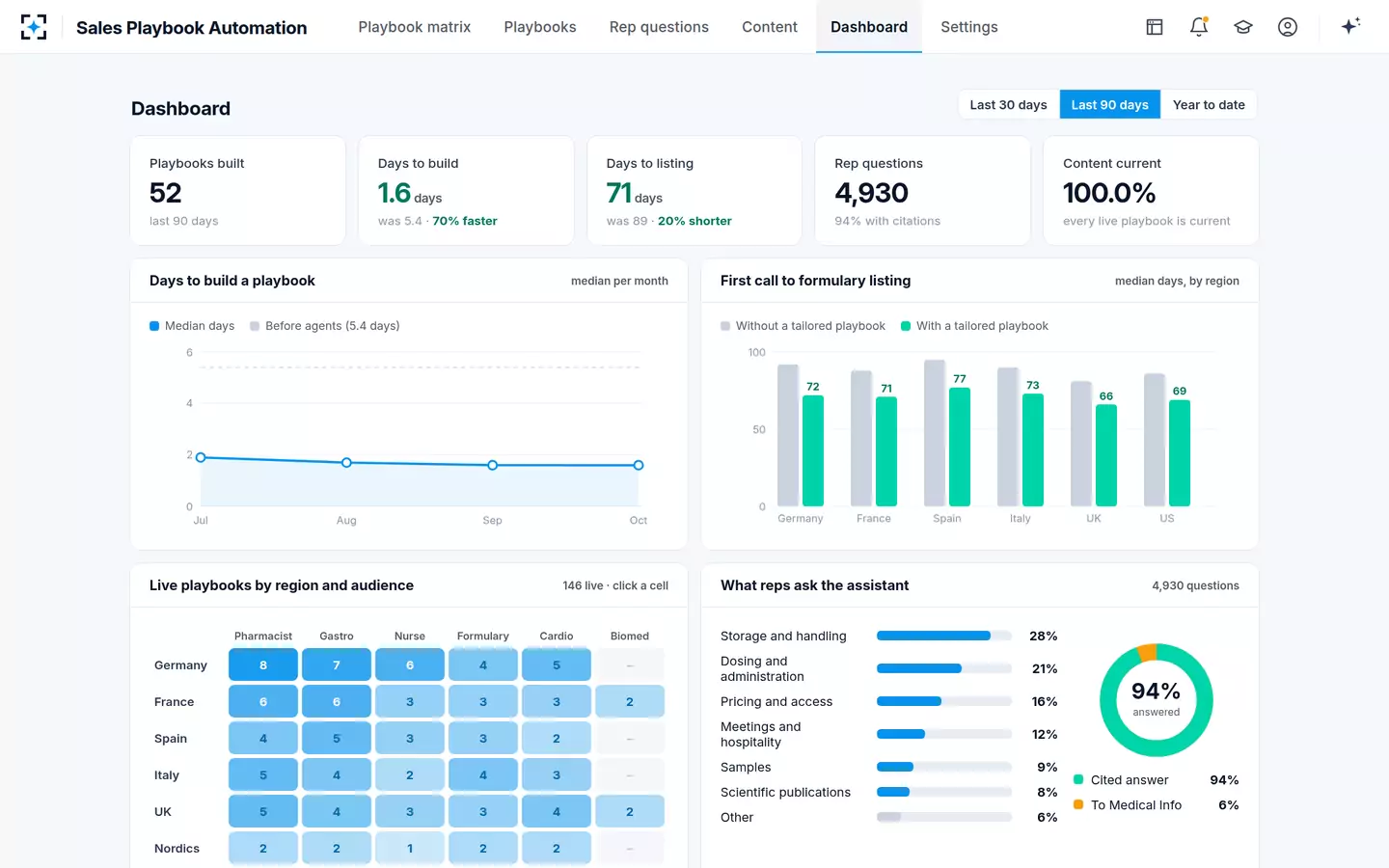
Task: Click the UK Cardio cell showing 4
Action: (557, 812)
